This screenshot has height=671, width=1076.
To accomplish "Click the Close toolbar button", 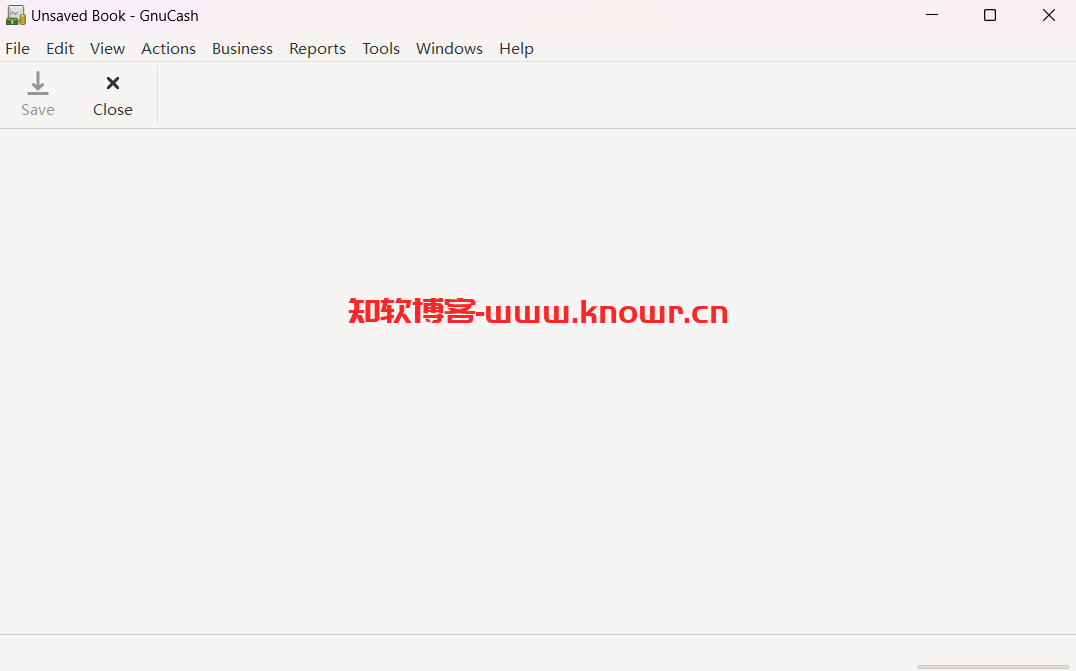I will click(x=113, y=95).
